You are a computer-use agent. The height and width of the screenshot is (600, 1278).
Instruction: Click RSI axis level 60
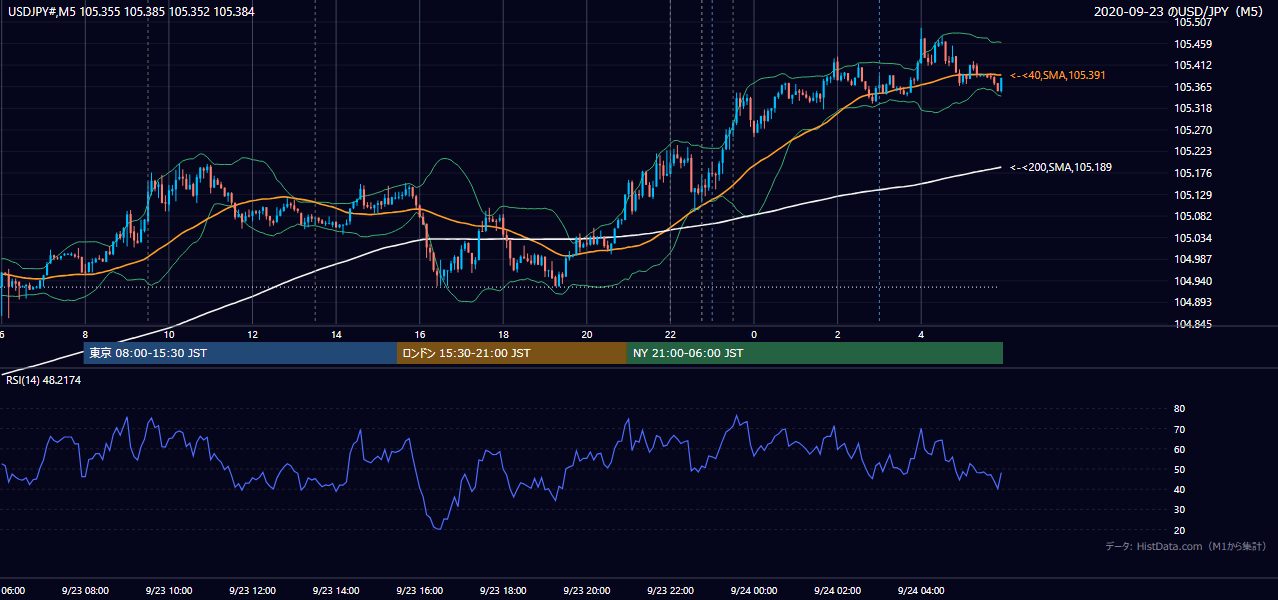(1179, 449)
